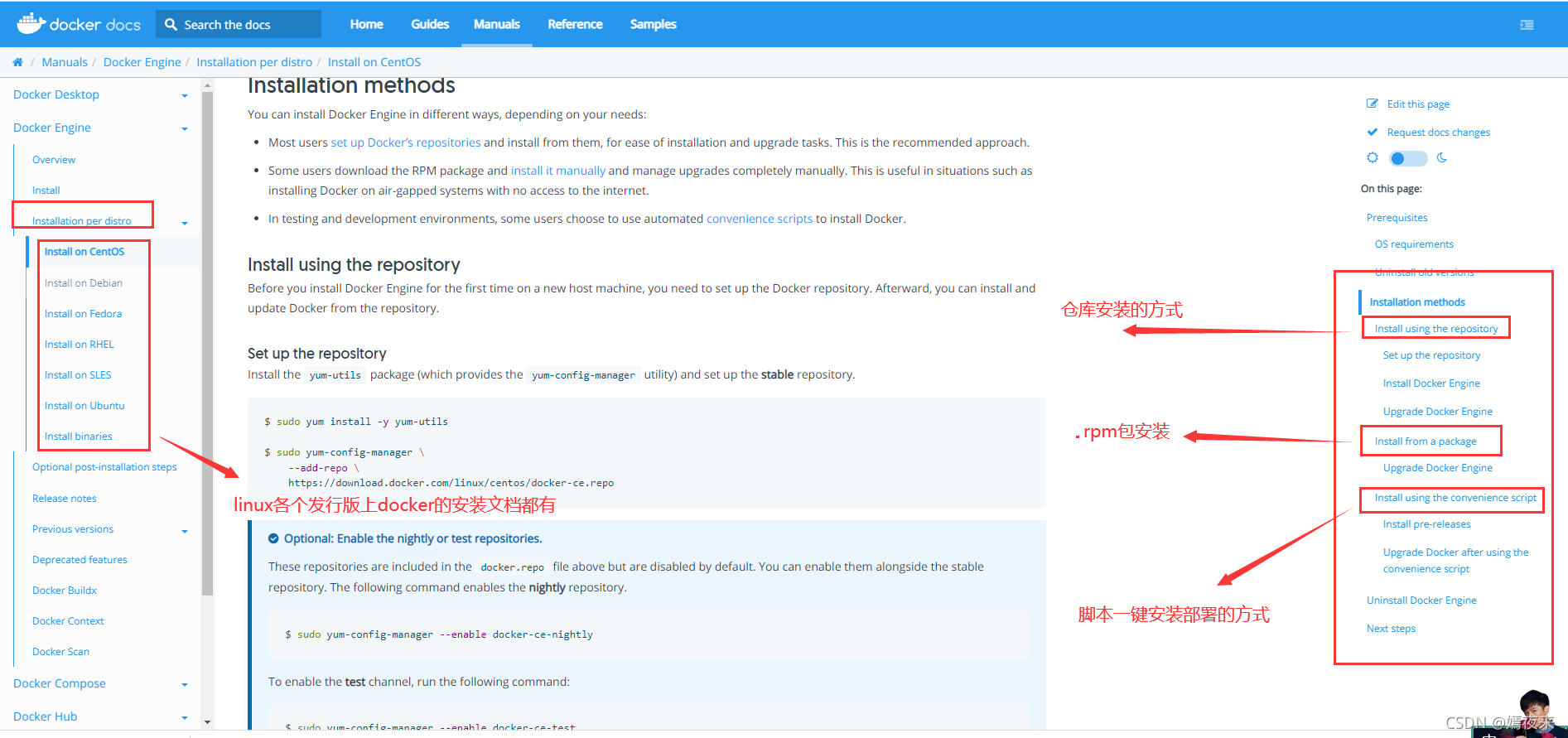Screen dimensions: 1568x738
Task: Click Edit this page link
Action: [x=1418, y=104]
